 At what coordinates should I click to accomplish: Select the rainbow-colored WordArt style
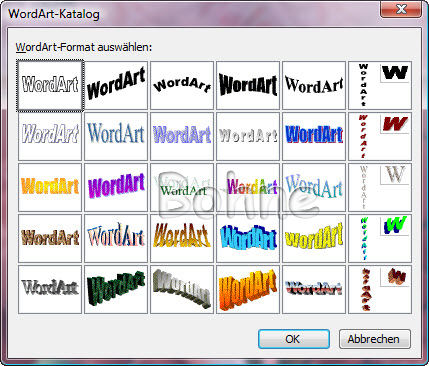pyautogui.click(x=248, y=187)
